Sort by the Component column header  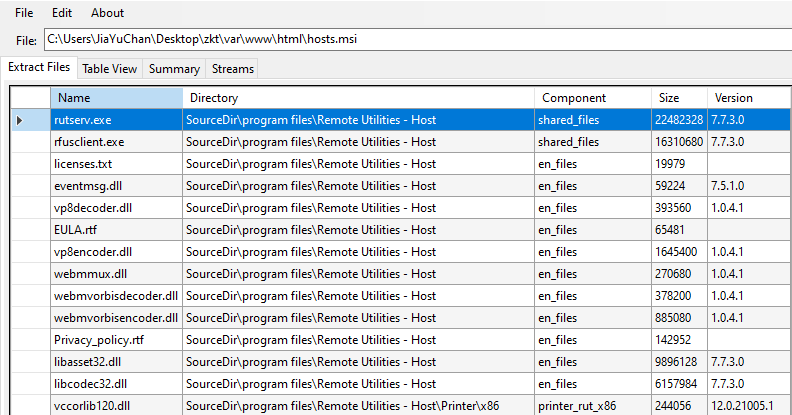pos(592,98)
